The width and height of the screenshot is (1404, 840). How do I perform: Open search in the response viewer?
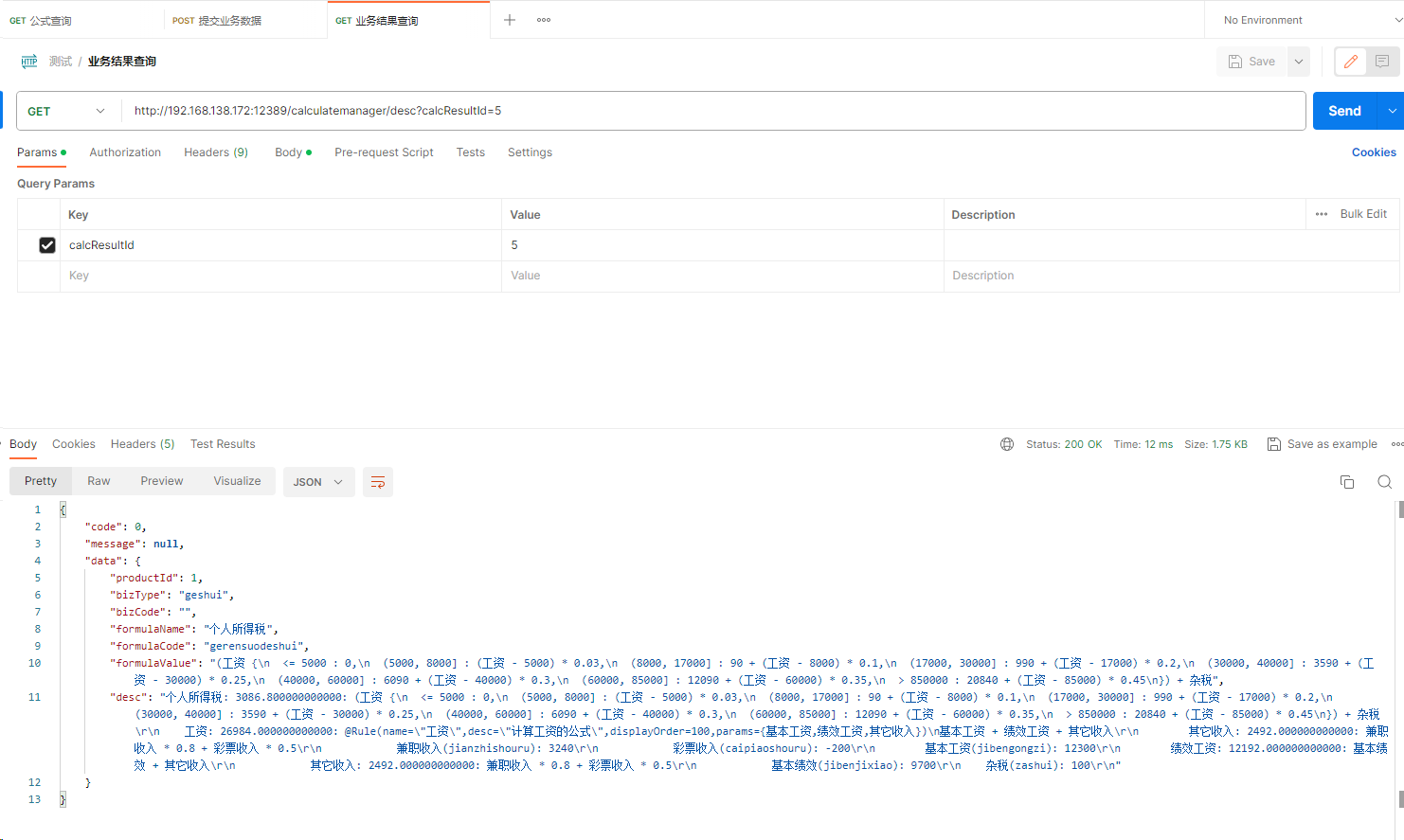1384,482
